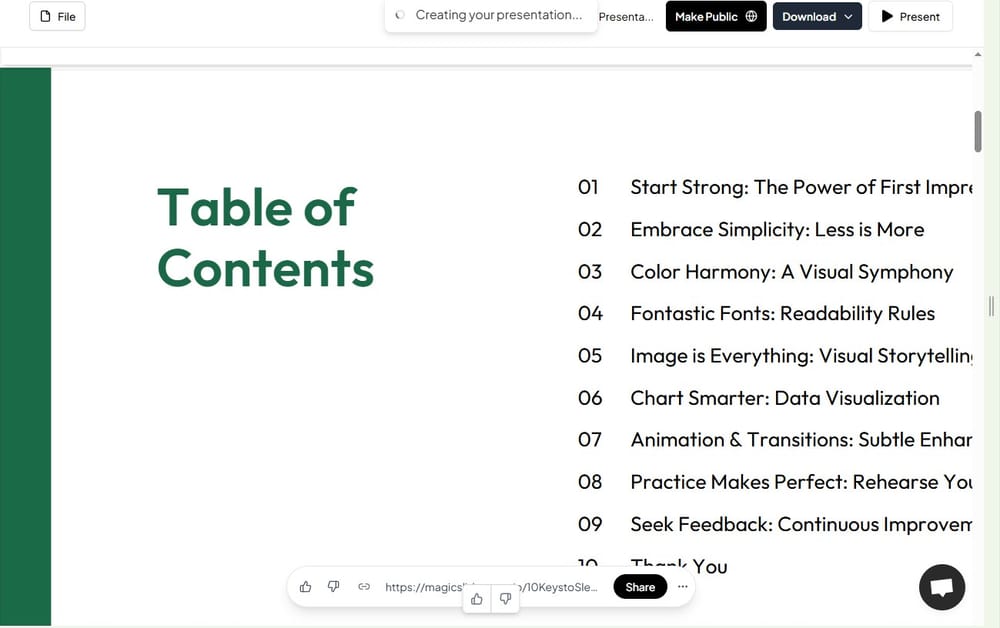This screenshot has height=628, width=1000.
Task: Open more options with the three-dot icon
Action: pyautogui.click(x=683, y=587)
